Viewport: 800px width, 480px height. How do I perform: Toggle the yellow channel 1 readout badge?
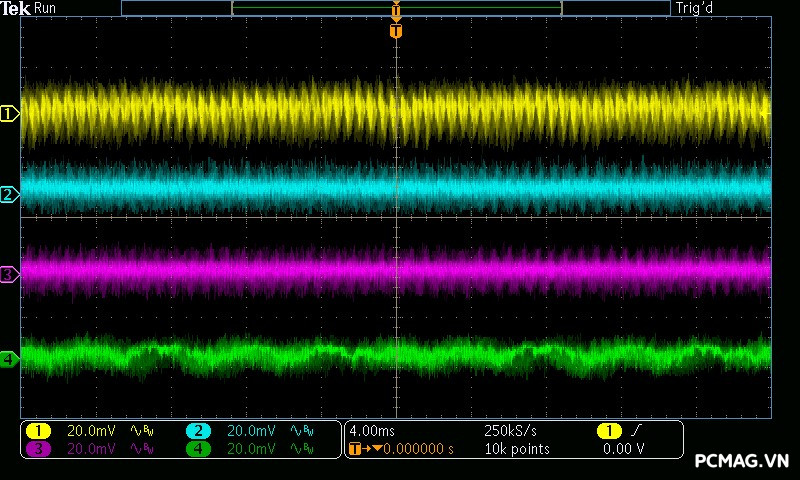point(38,431)
